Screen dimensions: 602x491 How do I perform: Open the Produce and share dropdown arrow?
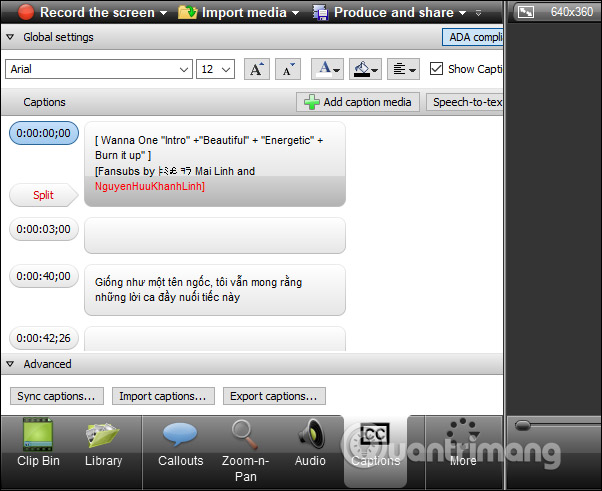click(x=463, y=13)
